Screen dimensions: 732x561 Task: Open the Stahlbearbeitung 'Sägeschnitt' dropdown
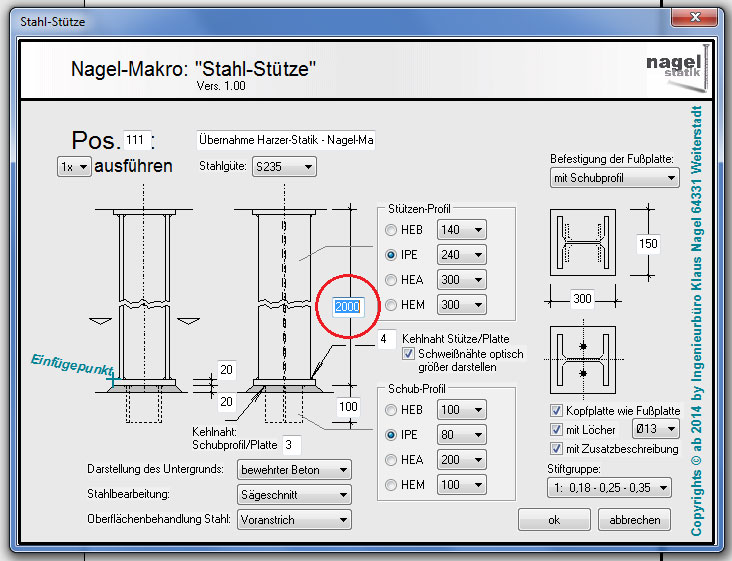coord(294,494)
